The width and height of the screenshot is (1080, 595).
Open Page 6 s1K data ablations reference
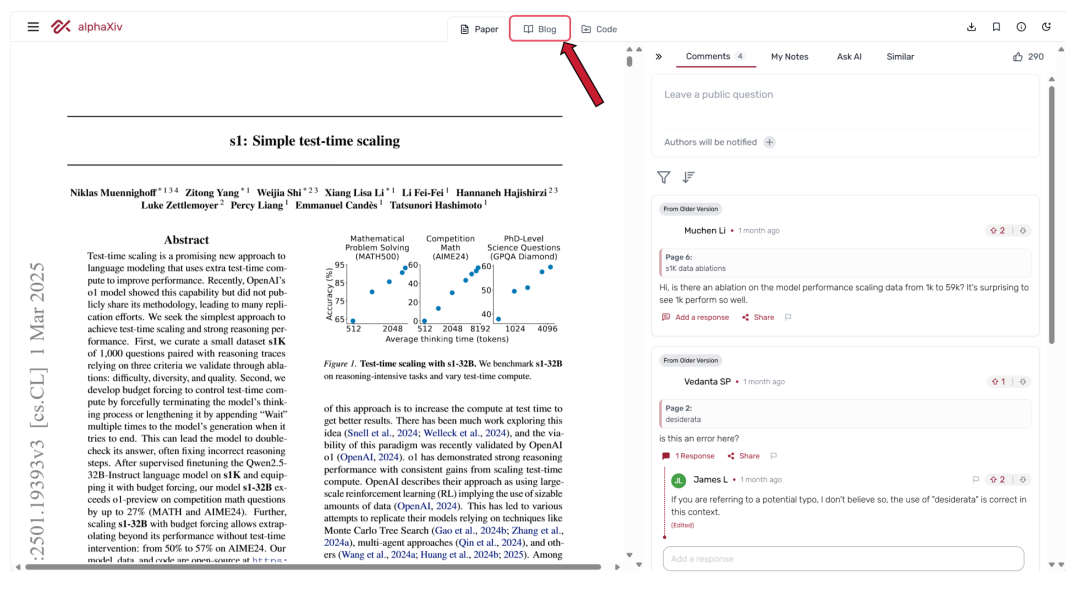pos(845,262)
